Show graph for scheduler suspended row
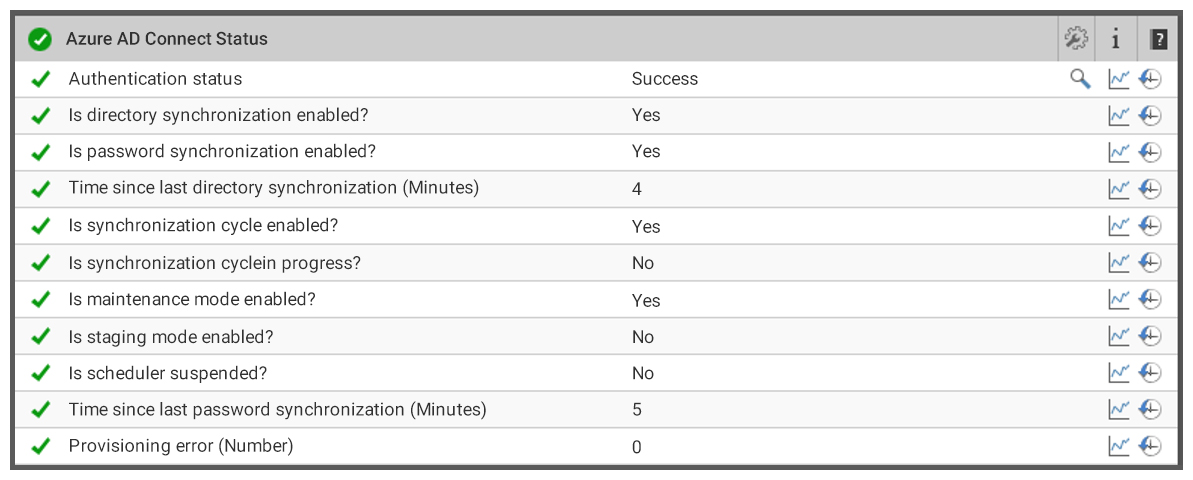Screen dimensions: 1193x480 click(x=1118, y=373)
